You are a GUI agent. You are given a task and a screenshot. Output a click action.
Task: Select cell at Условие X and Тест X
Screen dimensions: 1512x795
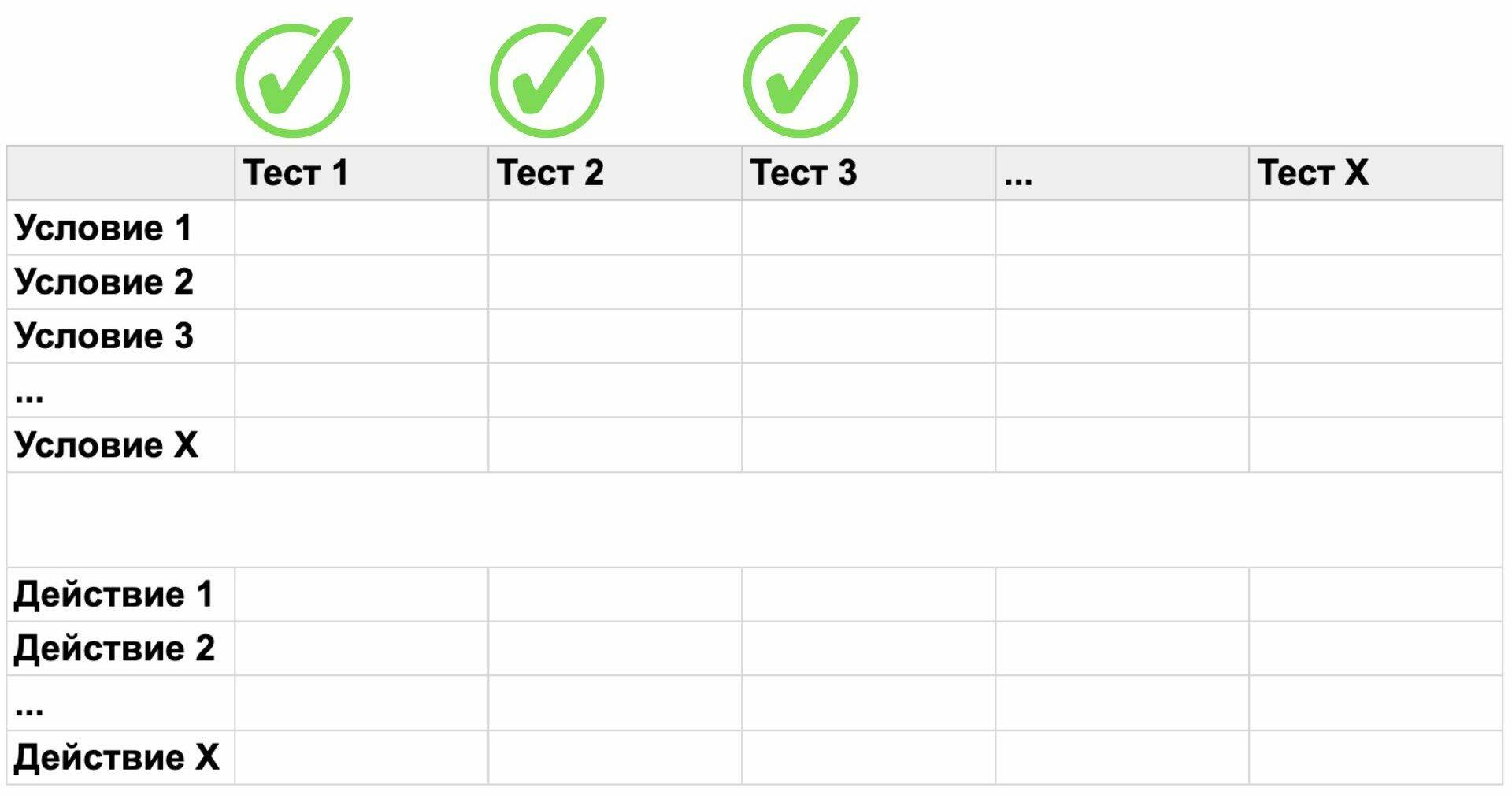pyautogui.click(x=1375, y=445)
